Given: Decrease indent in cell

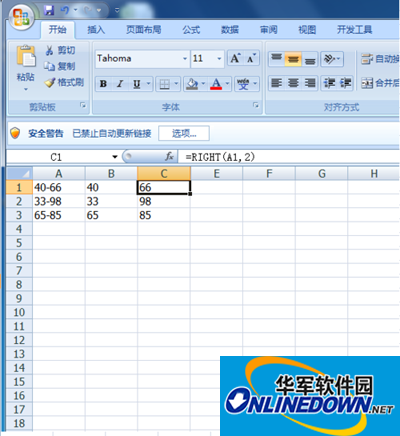Looking at the screenshot, I should point(329,83).
